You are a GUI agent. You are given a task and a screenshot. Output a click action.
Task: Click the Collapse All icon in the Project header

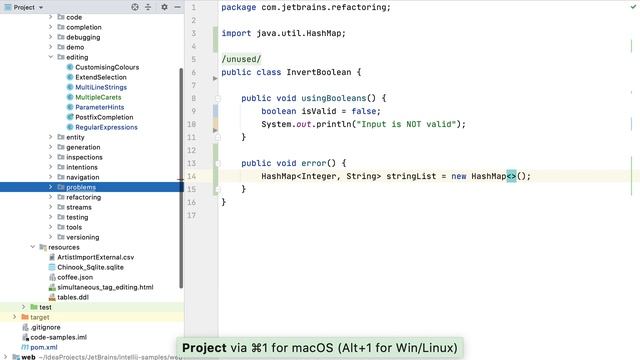[x=148, y=7]
